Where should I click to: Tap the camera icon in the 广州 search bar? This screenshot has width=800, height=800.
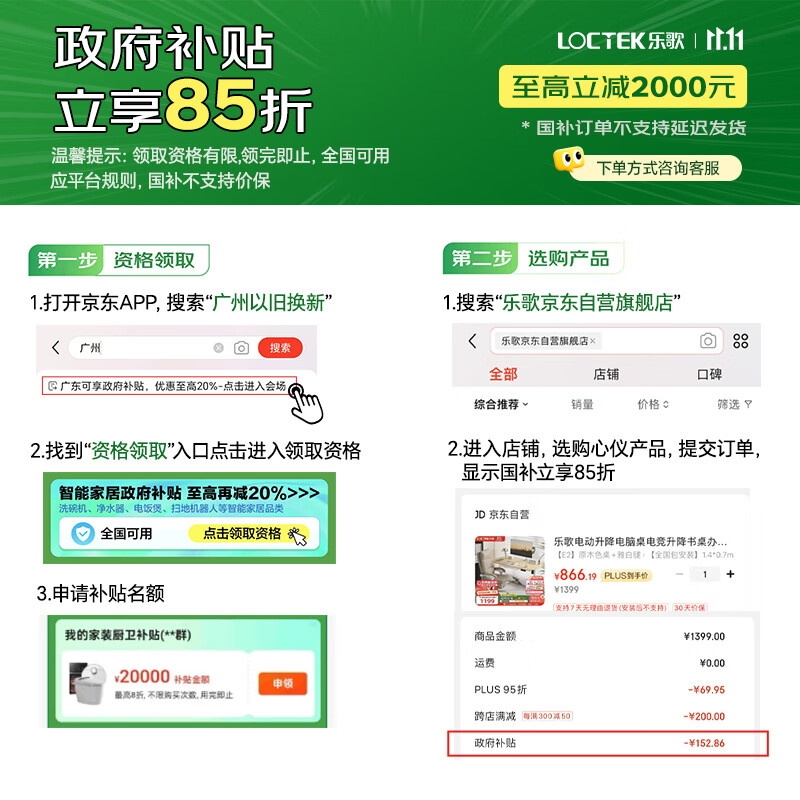[241, 348]
